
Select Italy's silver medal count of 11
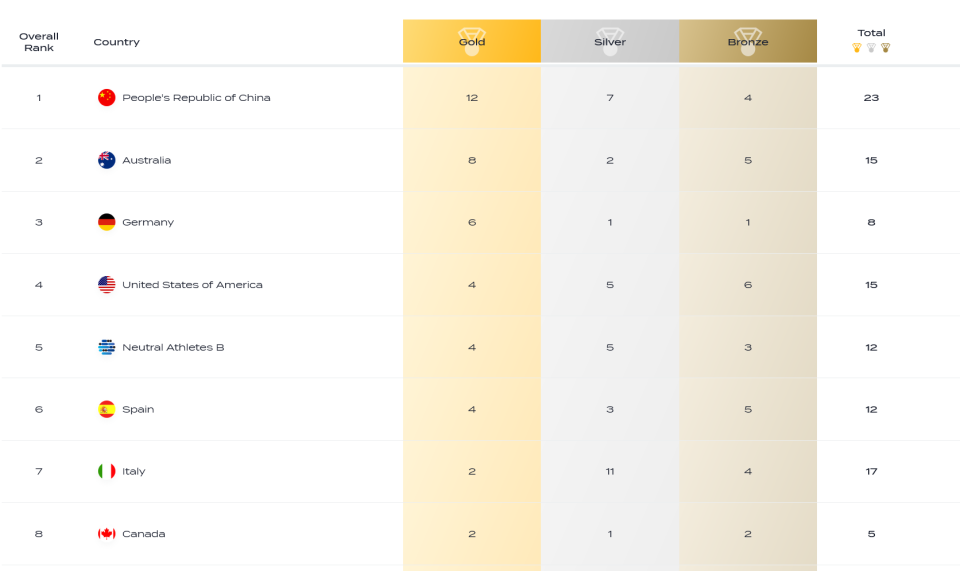pyautogui.click(x=610, y=471)
